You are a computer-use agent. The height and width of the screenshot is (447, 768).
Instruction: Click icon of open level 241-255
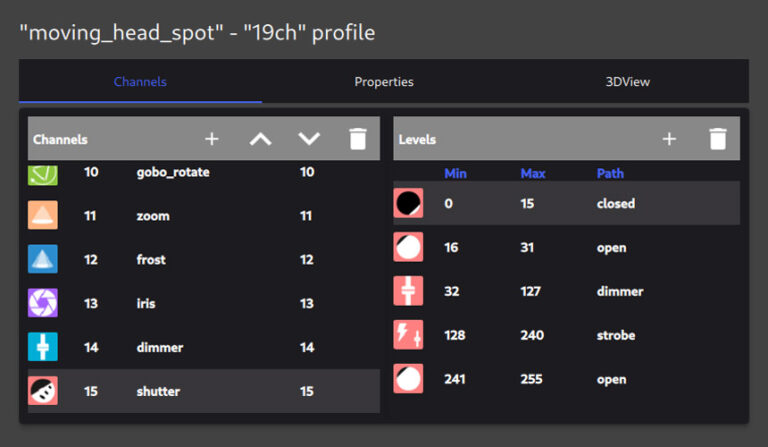tap(408, 378)
